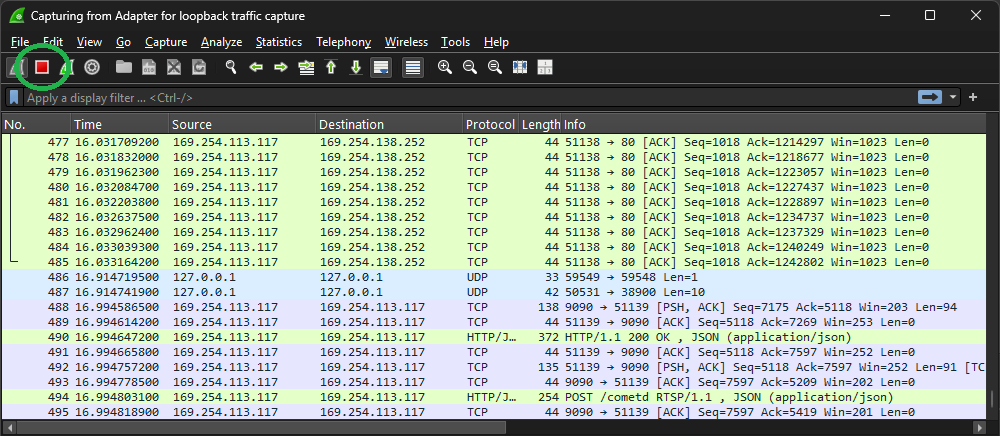1000x436 pixels.
Task: Click the display filter input field
Action: [x=471, y=98]
